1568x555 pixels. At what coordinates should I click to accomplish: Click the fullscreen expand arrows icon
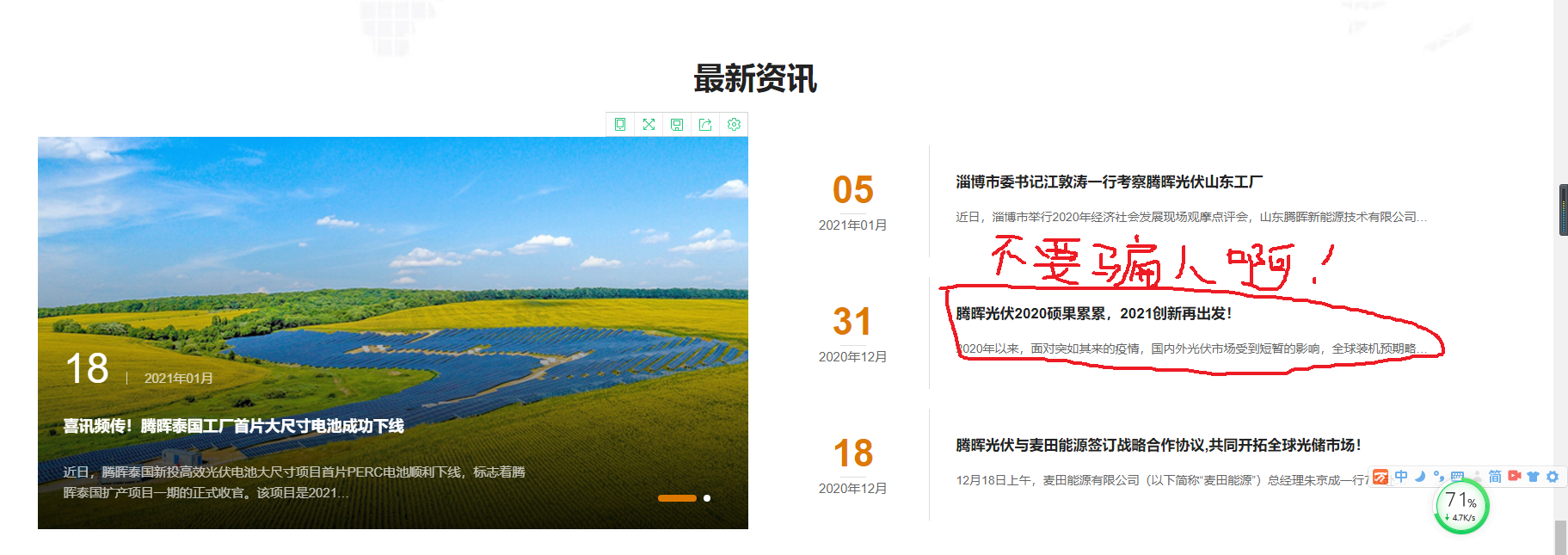coord(649,125)
